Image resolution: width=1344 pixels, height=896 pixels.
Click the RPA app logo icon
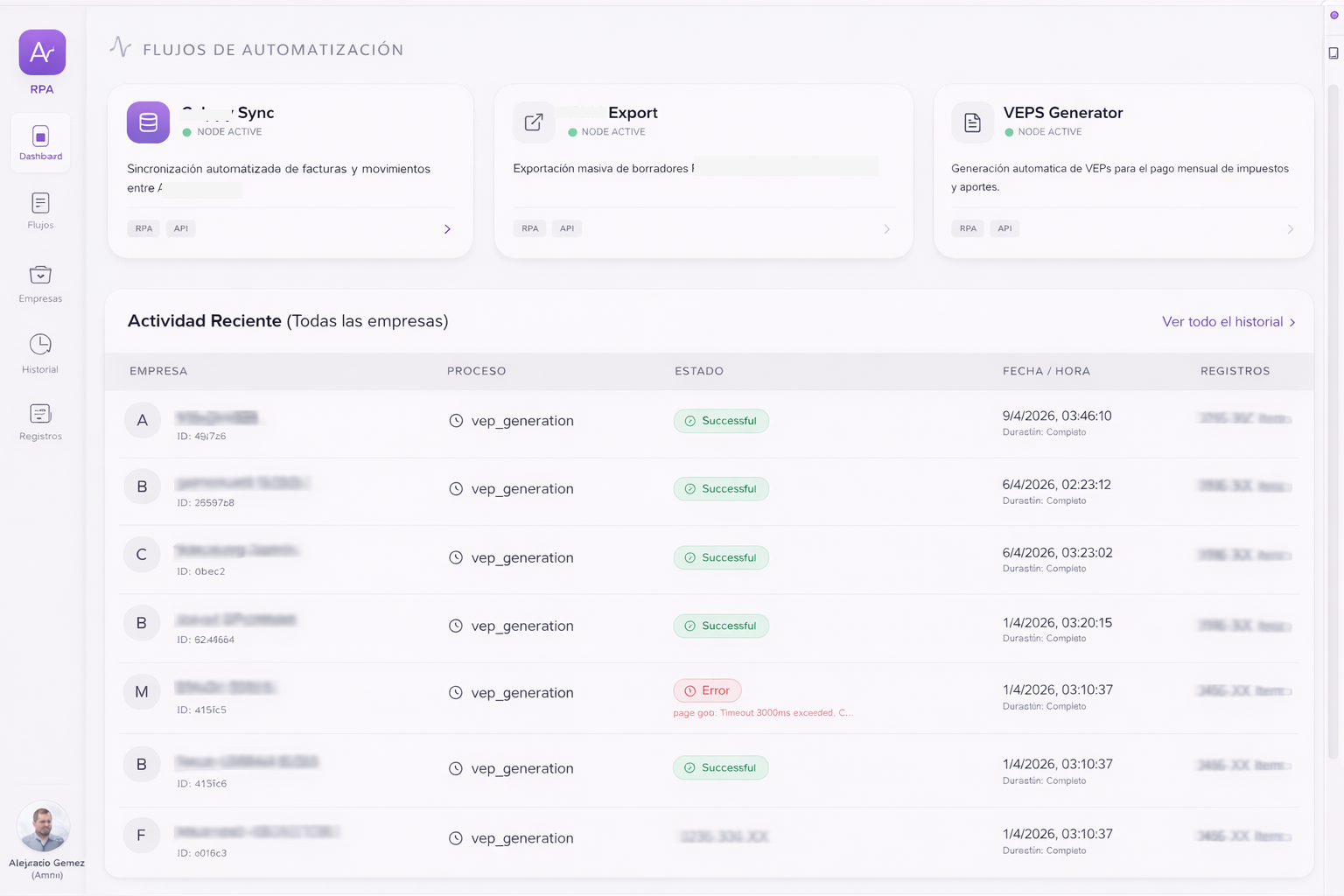coord(42,52)
